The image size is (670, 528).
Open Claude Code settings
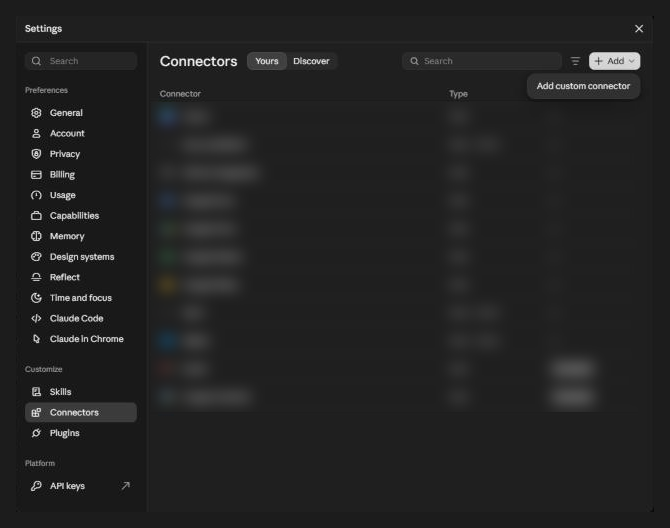pyautogui.click(x=81, y=318)
